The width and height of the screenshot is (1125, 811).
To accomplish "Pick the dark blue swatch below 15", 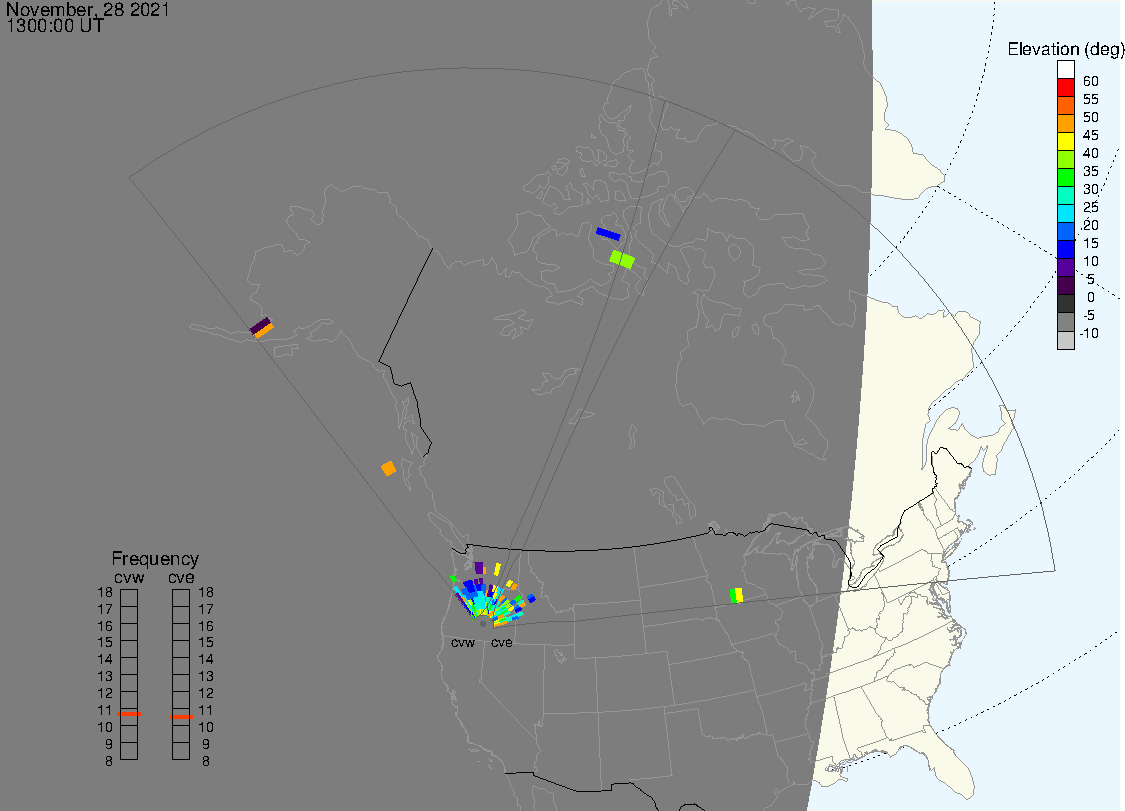I will click(x=1065, y=249).
